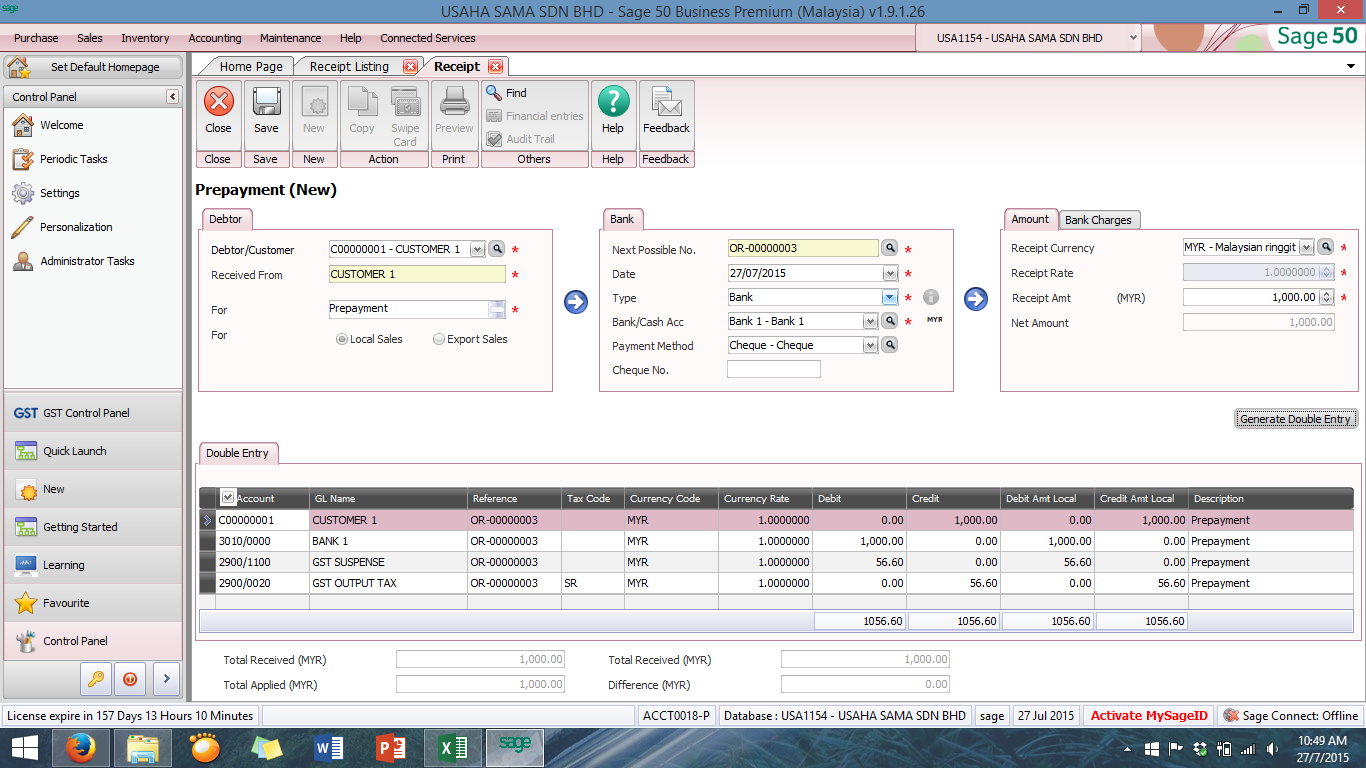Open the Sales menu
The width and height of the screenshot is (1366, 768).
click(x=90, y=38)
